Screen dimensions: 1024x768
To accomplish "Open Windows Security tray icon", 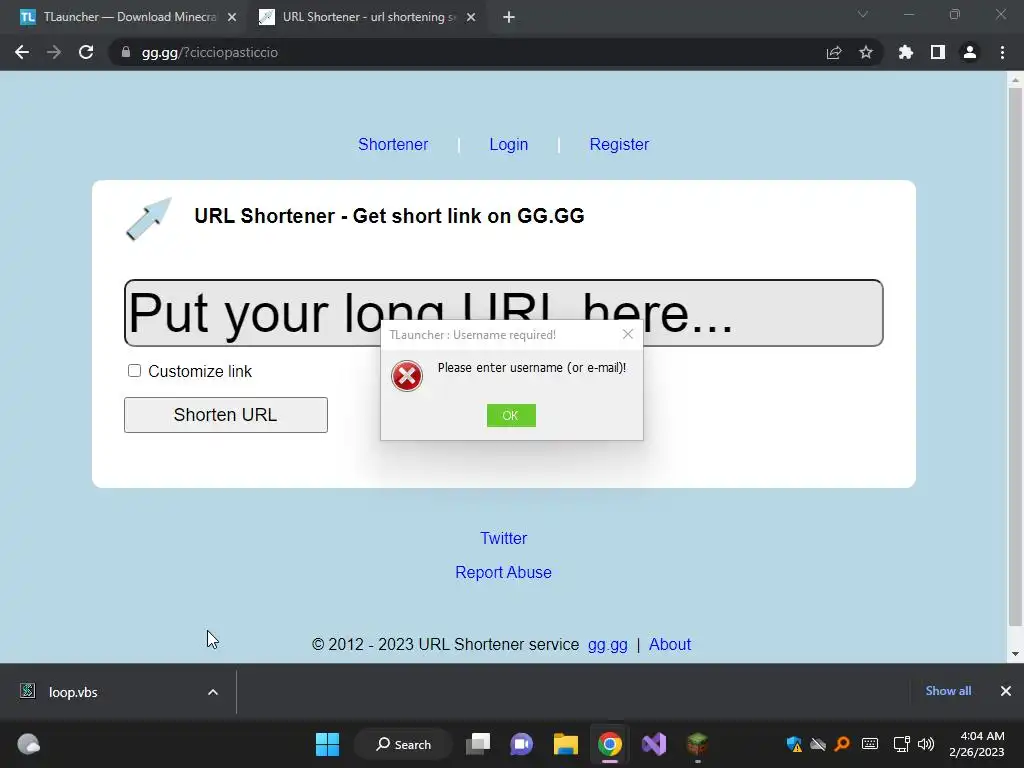I will pos(793,744).
